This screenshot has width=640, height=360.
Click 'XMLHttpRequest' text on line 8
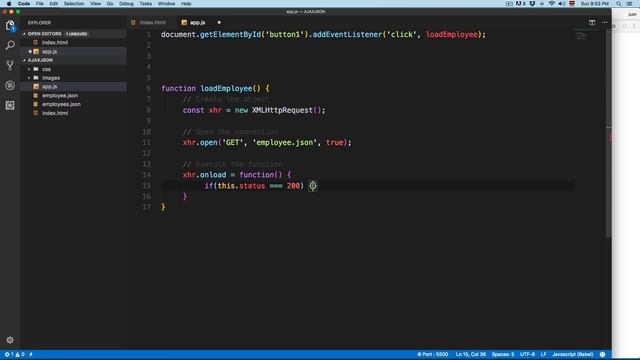pos(282,110)
